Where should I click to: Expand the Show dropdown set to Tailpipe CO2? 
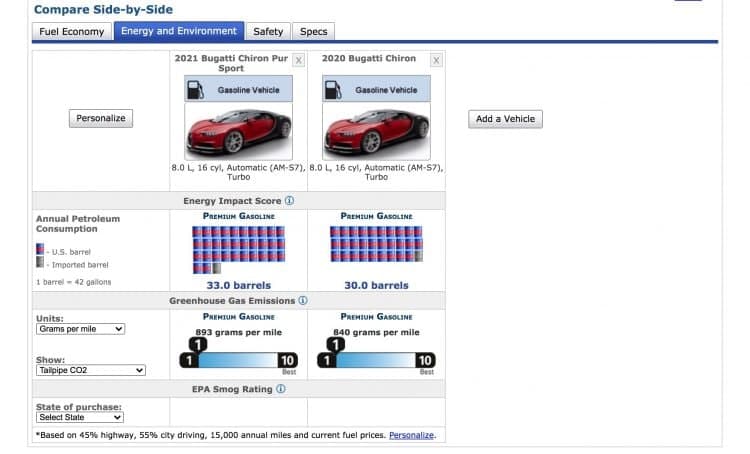click(x=90, y=370)
